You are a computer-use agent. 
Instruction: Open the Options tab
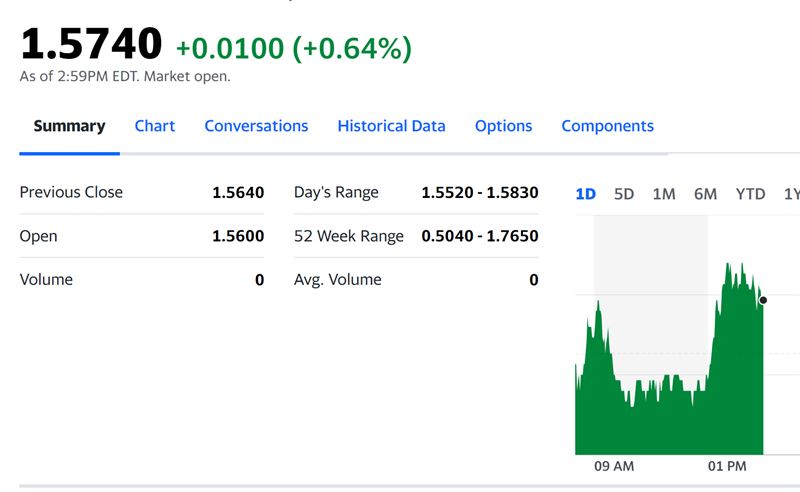click(503, 126)
